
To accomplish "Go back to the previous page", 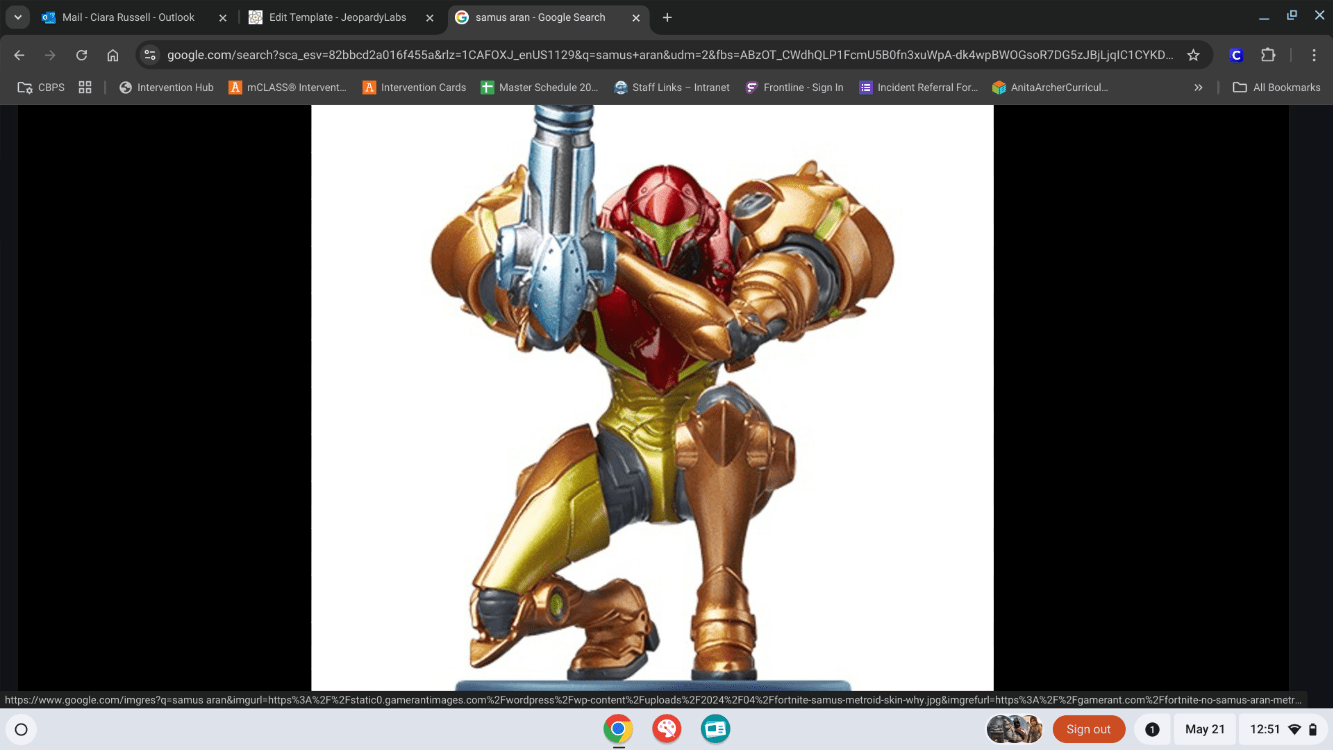I will pos(19,55).
